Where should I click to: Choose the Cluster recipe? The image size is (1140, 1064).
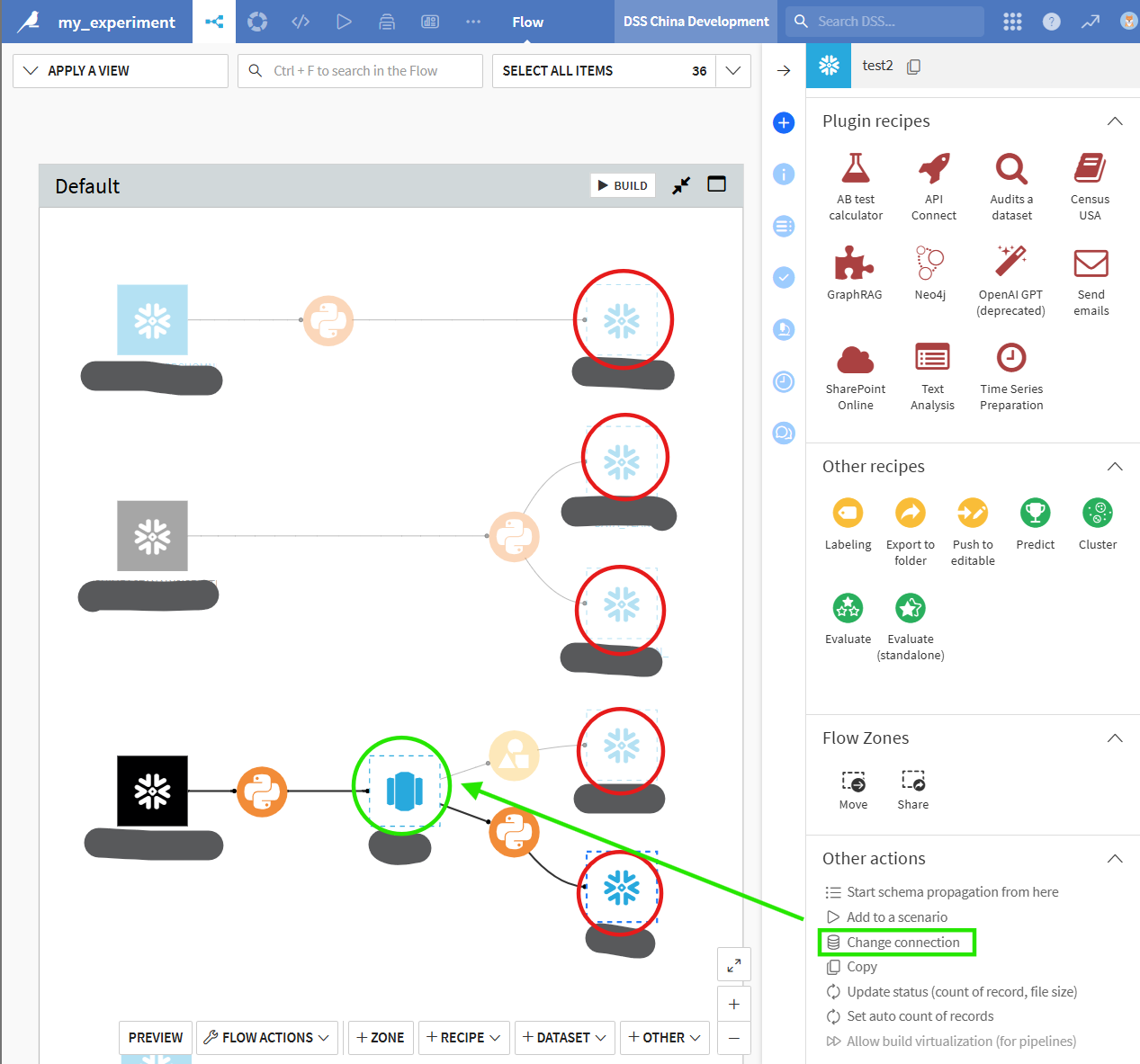pyautogui.click(x=1098, y=524)
